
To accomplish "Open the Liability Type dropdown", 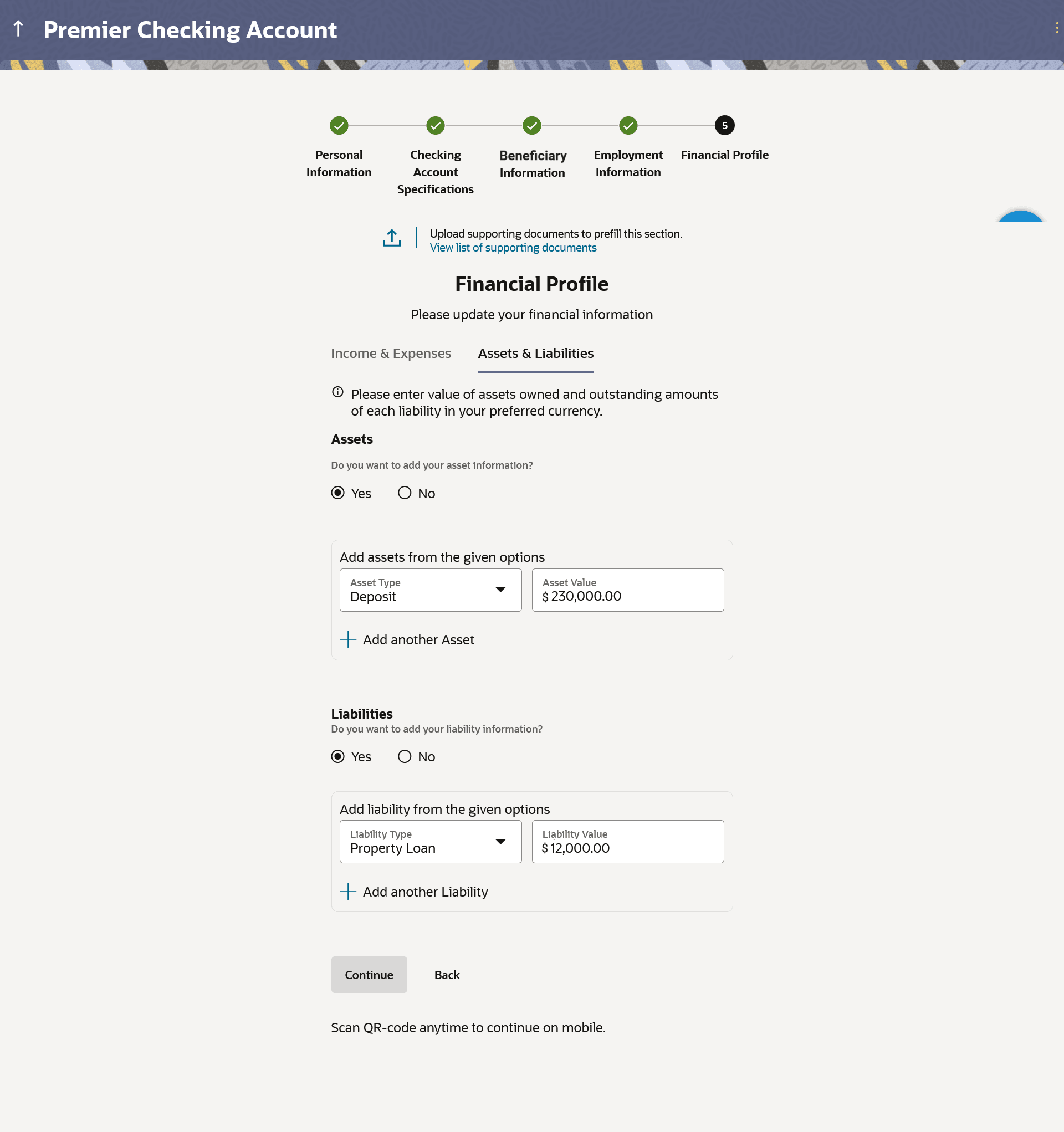I will click(x=431, y=842).
